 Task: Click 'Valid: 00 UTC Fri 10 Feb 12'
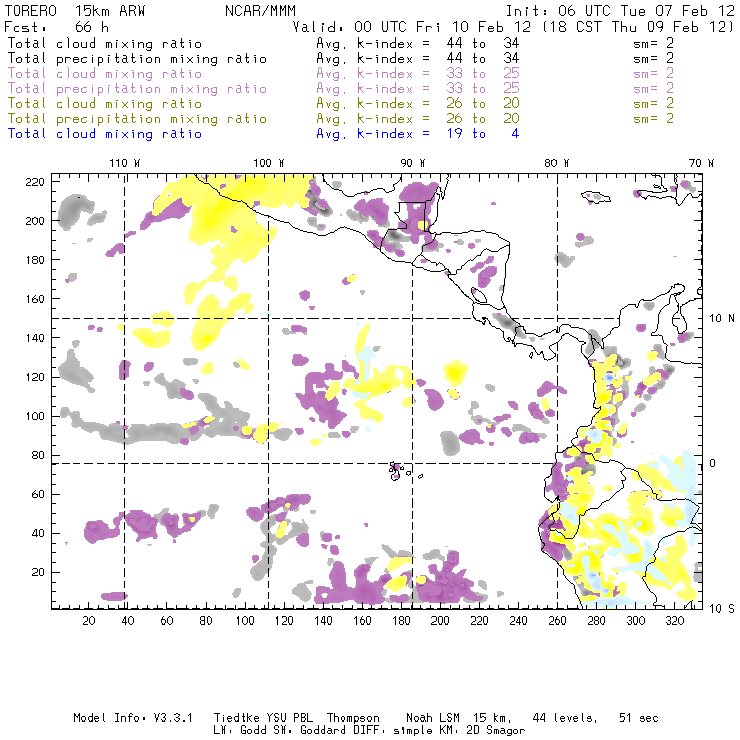click(412, 27)
